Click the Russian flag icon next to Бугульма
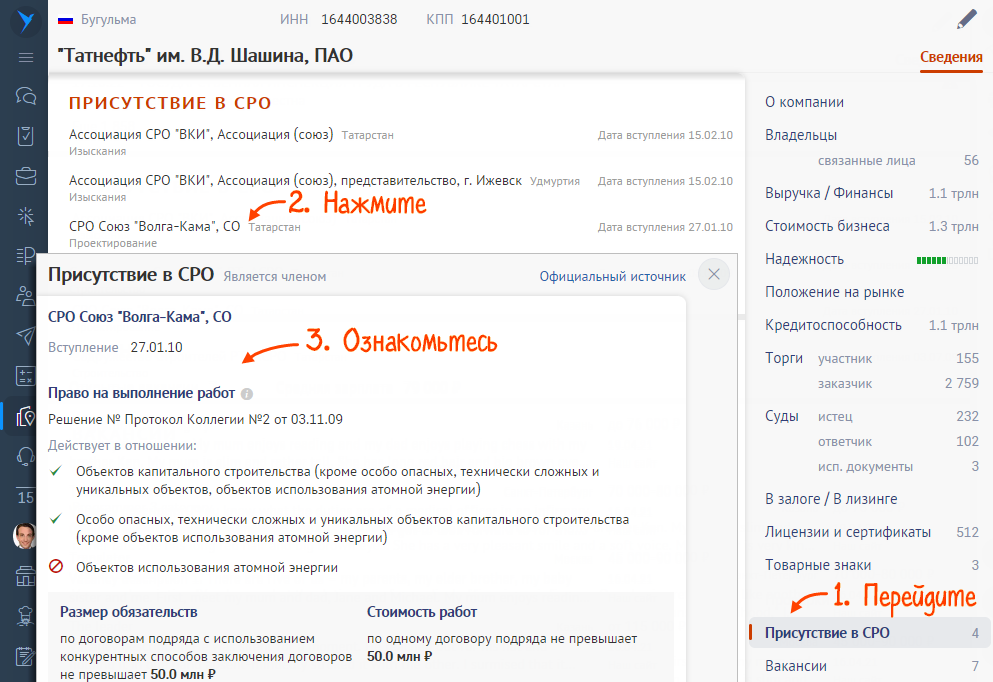Image resolution: width=993 pixels, height=682 pixels. (65, 20)
